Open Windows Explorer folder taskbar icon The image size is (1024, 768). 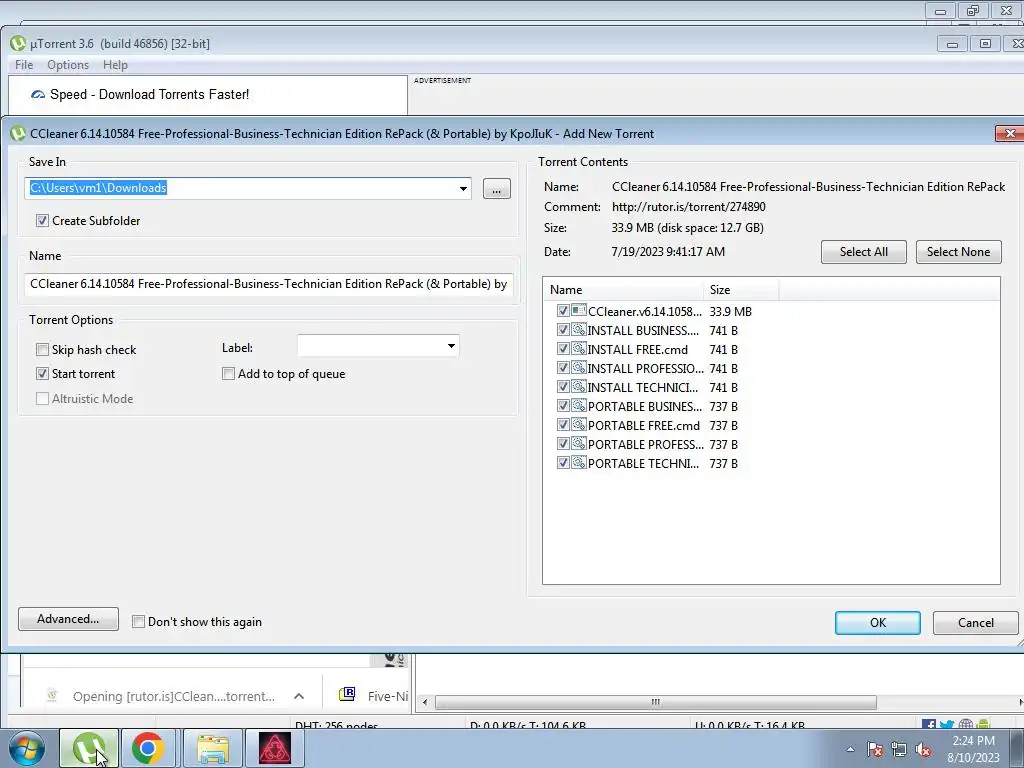213,748
